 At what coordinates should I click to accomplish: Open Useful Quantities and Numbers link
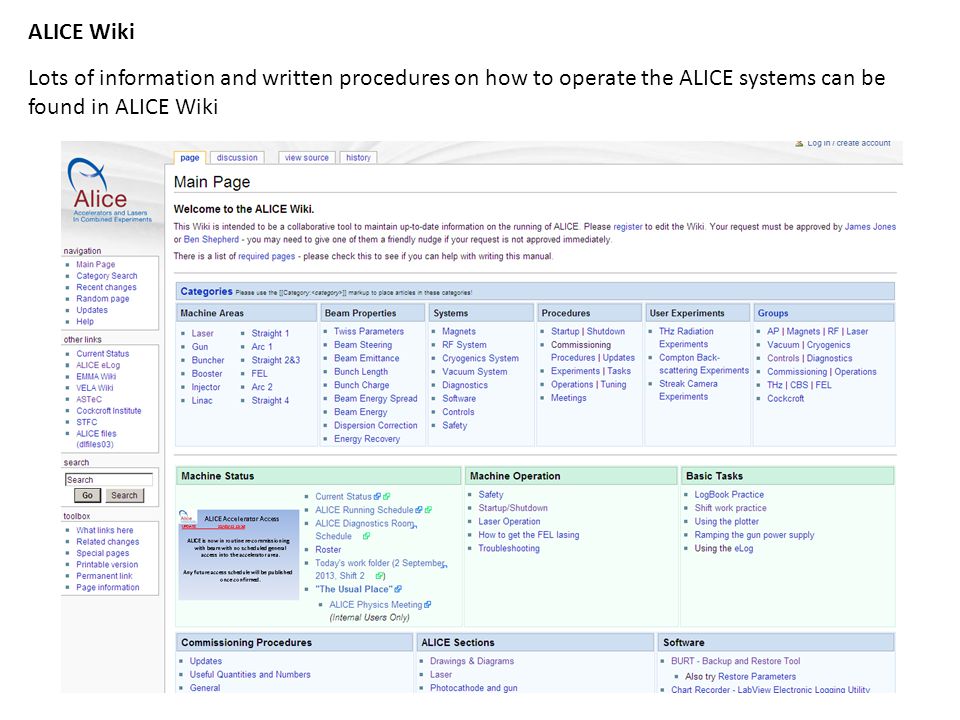click(x=250, y=675)
